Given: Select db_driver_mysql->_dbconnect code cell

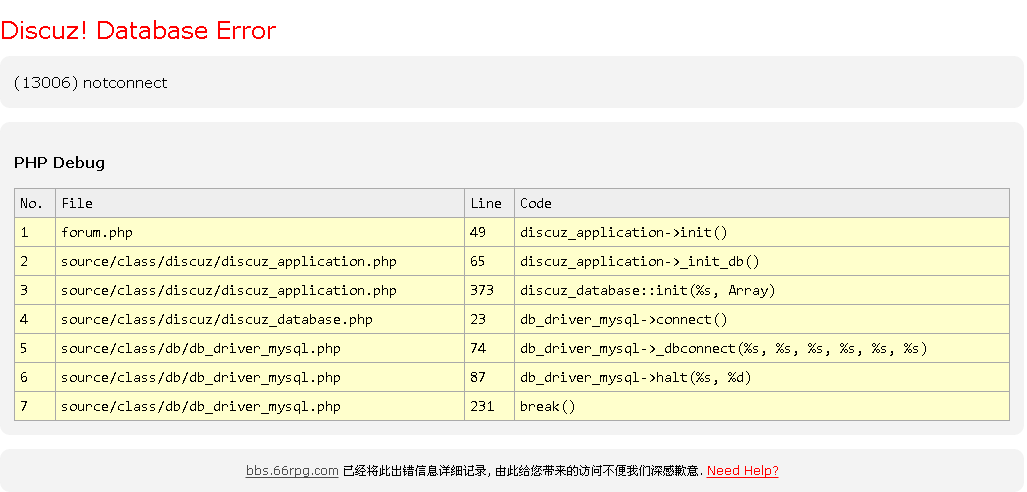Looking at the screenshot, I should click(762, 348).
